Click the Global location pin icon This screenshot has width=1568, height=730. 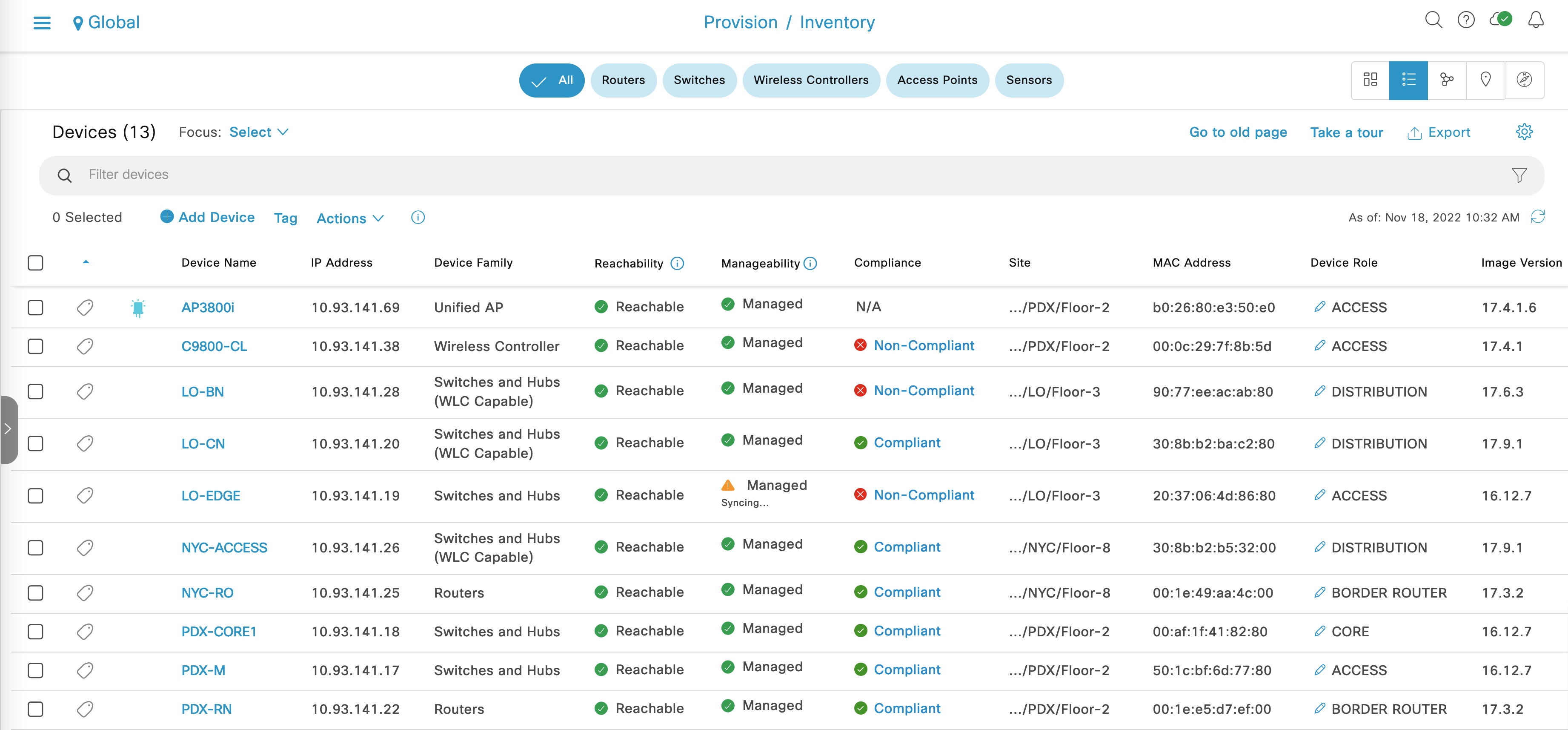point(77,23)
